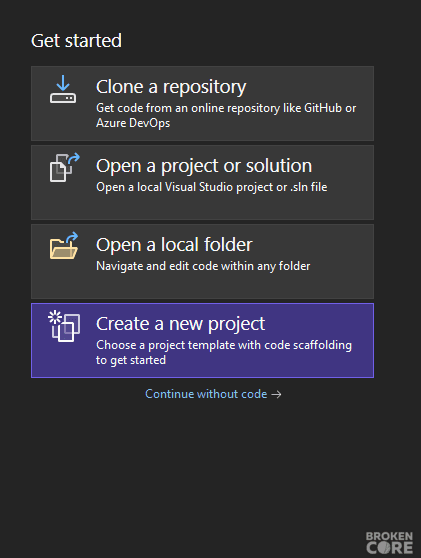Screen dimensions: 421x558
Task: Click the Open a project or solution icon
Action: click(65, 167)
